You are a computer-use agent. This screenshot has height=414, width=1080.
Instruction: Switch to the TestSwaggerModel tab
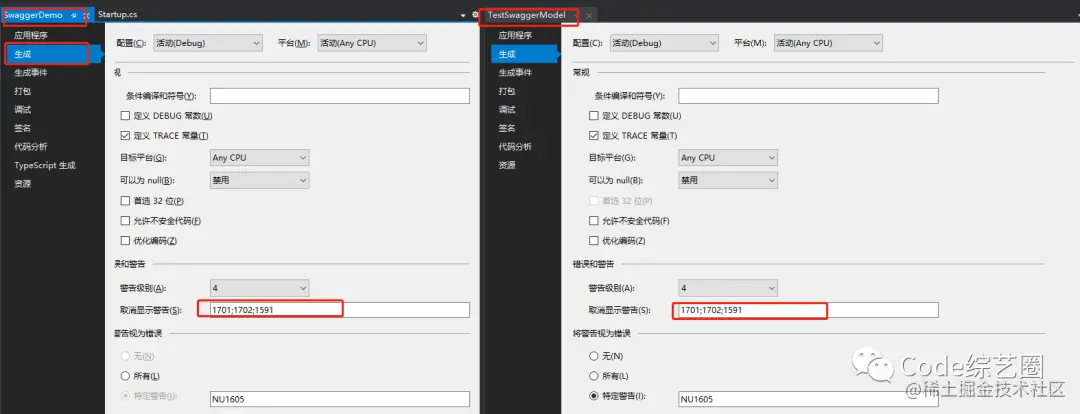[527, 15]
